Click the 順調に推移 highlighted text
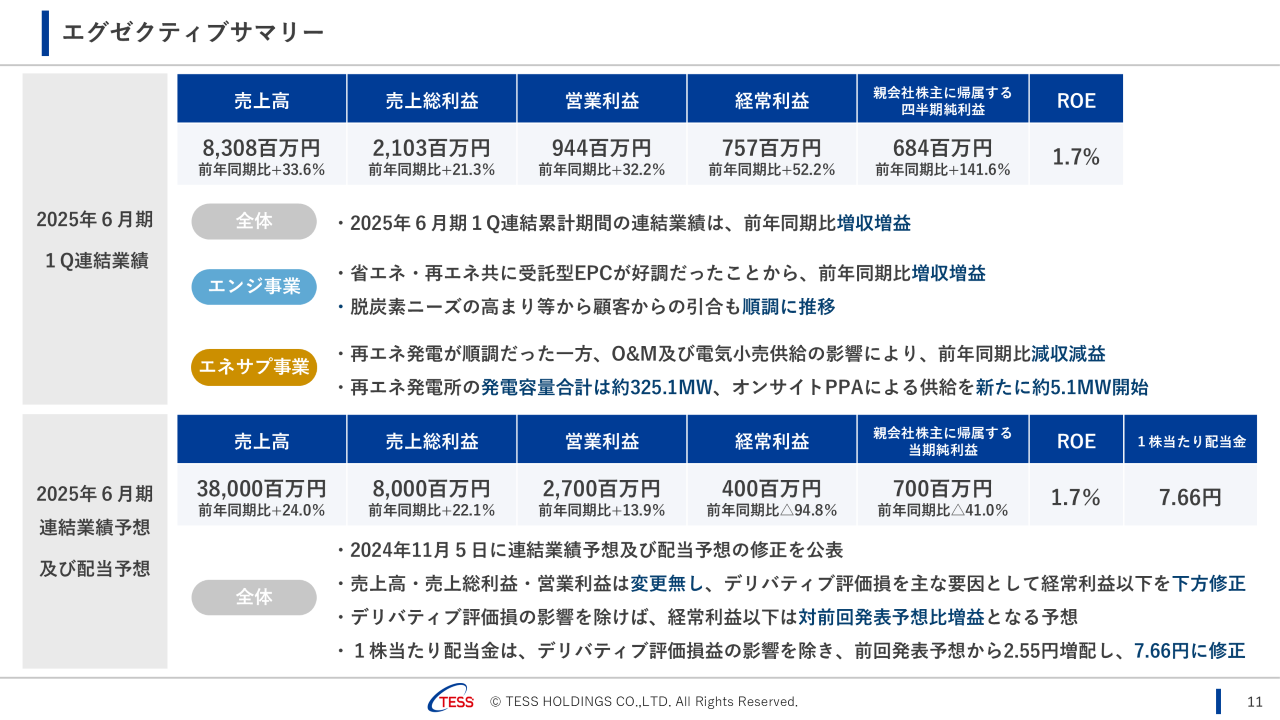The height and width of the screenshot is (720, 1280). coord(788,307)
